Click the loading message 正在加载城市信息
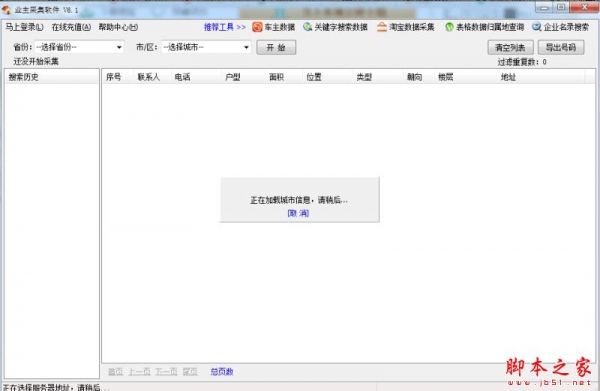This screenshot has height=391, width=600. (299, 200)
